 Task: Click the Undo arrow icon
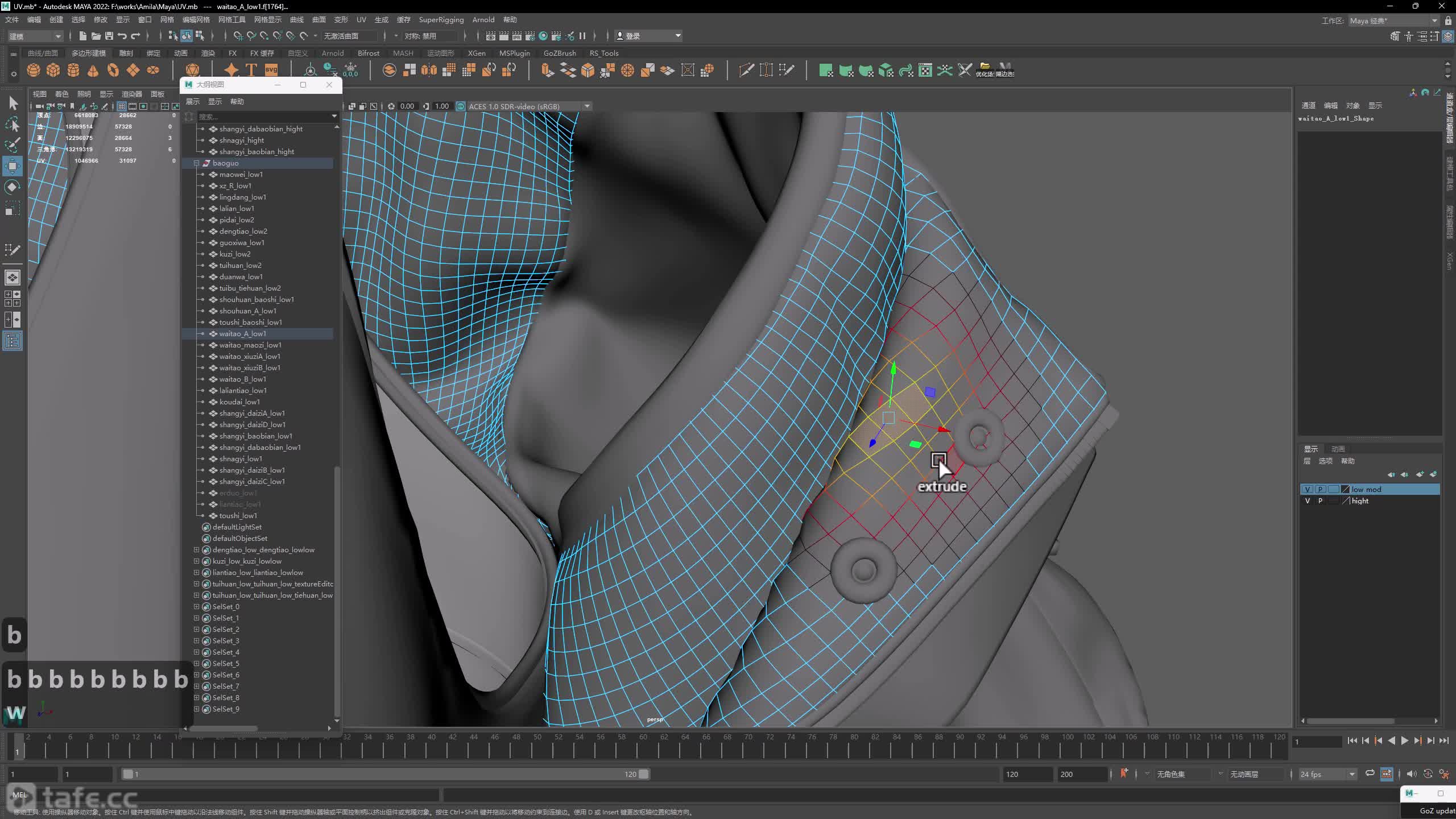point(122,36)
